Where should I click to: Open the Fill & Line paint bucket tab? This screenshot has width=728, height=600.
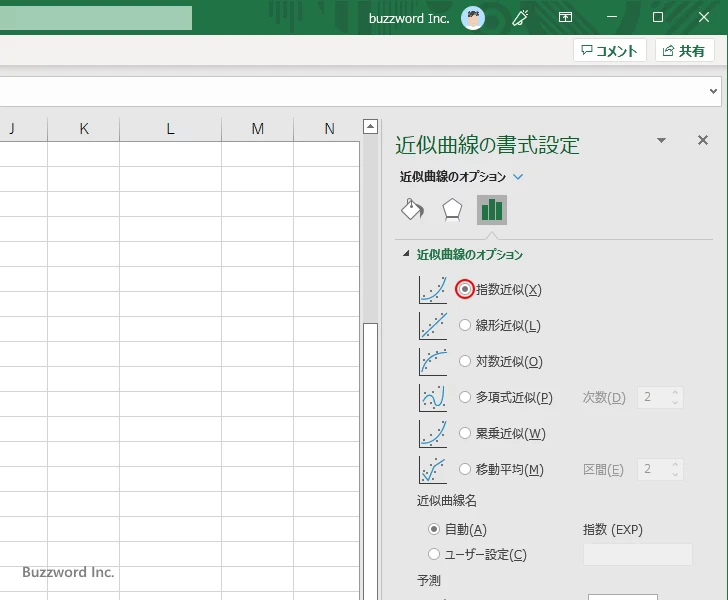pyautogui.click(x=412, y=209)
